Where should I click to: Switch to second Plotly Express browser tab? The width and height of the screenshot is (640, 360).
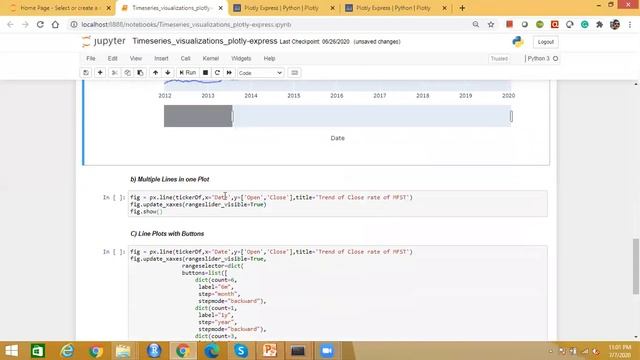click(x=395, y=8)
